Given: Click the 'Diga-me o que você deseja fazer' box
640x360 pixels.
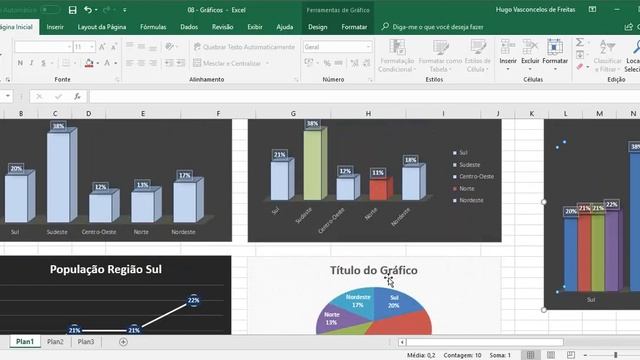Looking at the screenshot, I should [438, 27].
